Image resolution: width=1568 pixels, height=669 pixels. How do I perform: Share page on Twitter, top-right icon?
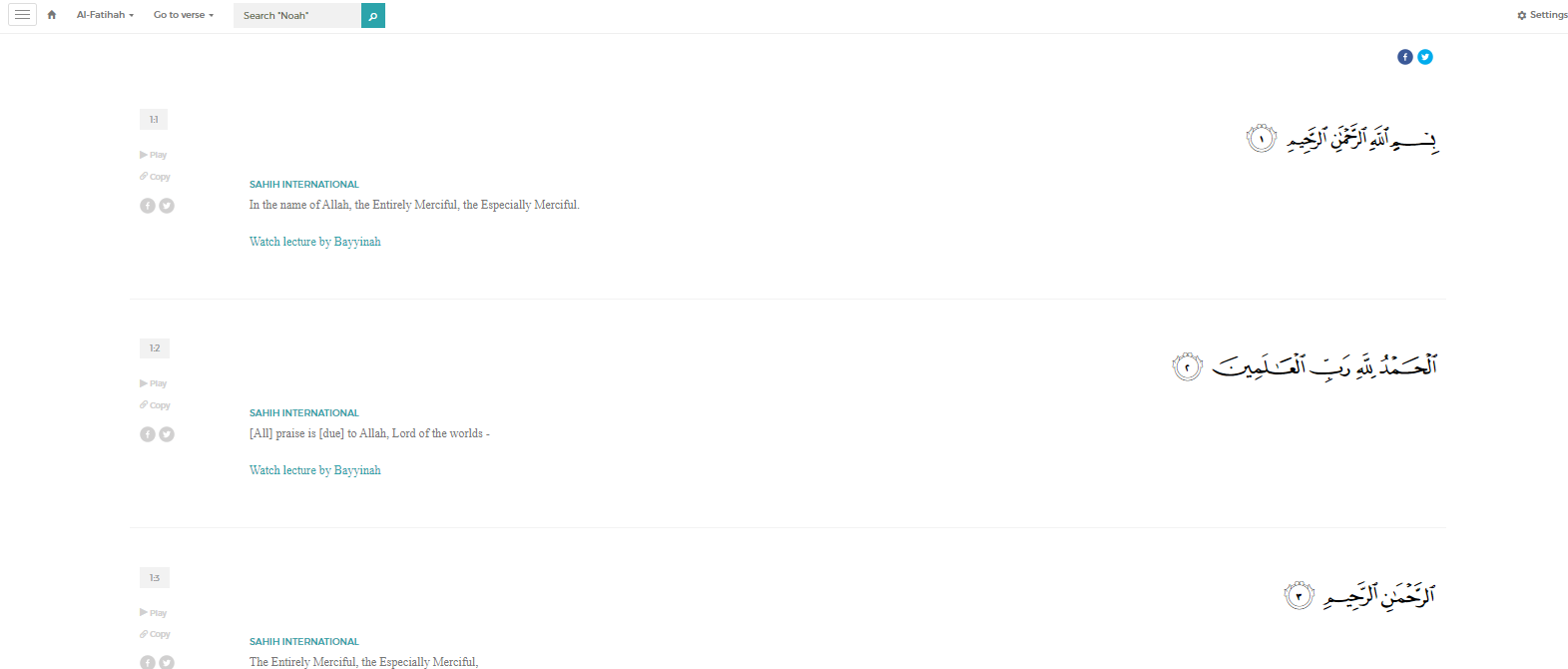[1425, 57]
